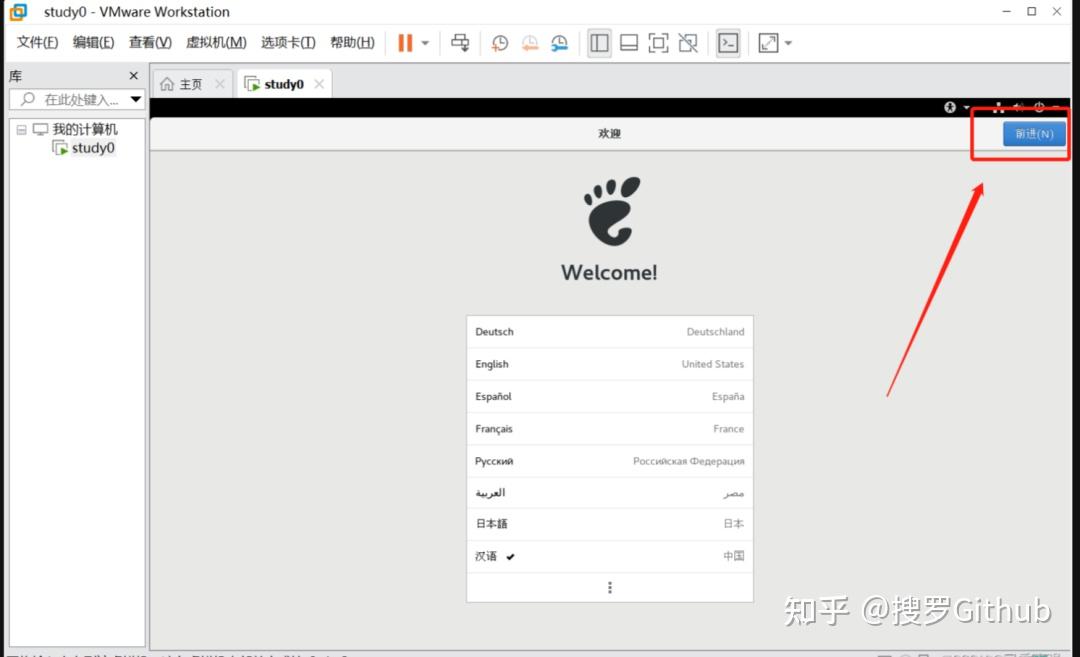Viewport: 1080px width, 657px height.
Task: Click the VMware Workstation title bar icon
Action: pos(19,11)
